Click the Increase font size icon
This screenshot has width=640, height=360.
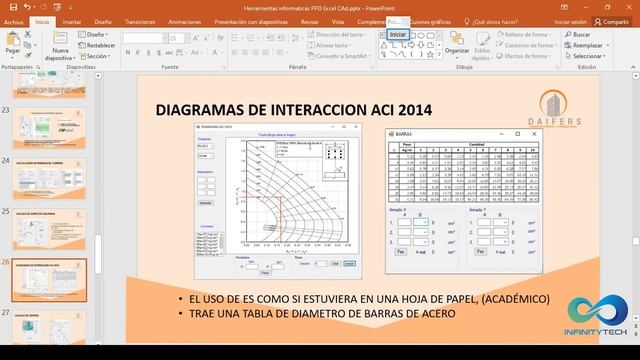pyautogui.click(x=196, y=38)
